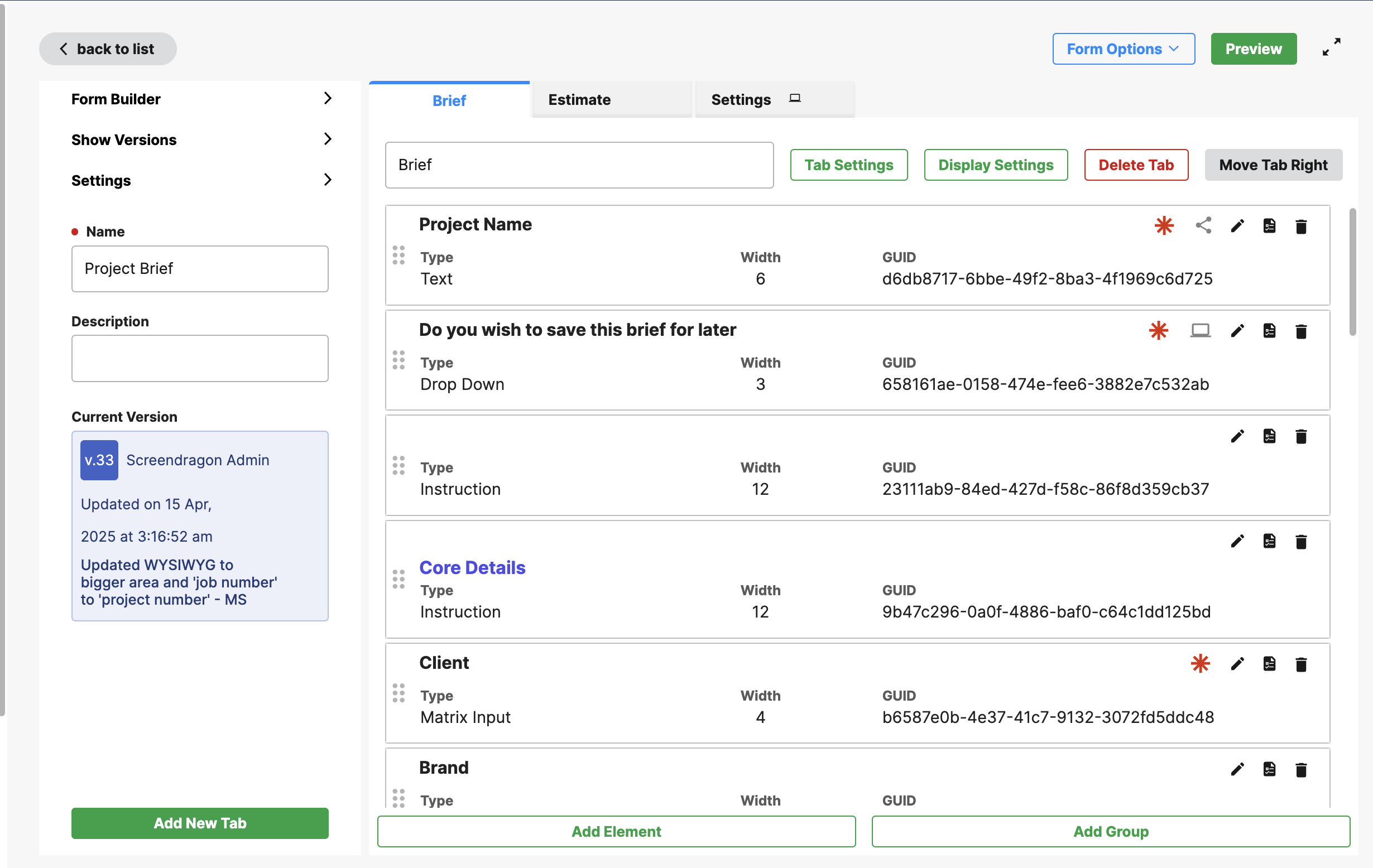Toggle required asterisk on Client element
1373x868 pixels.
1199,664
